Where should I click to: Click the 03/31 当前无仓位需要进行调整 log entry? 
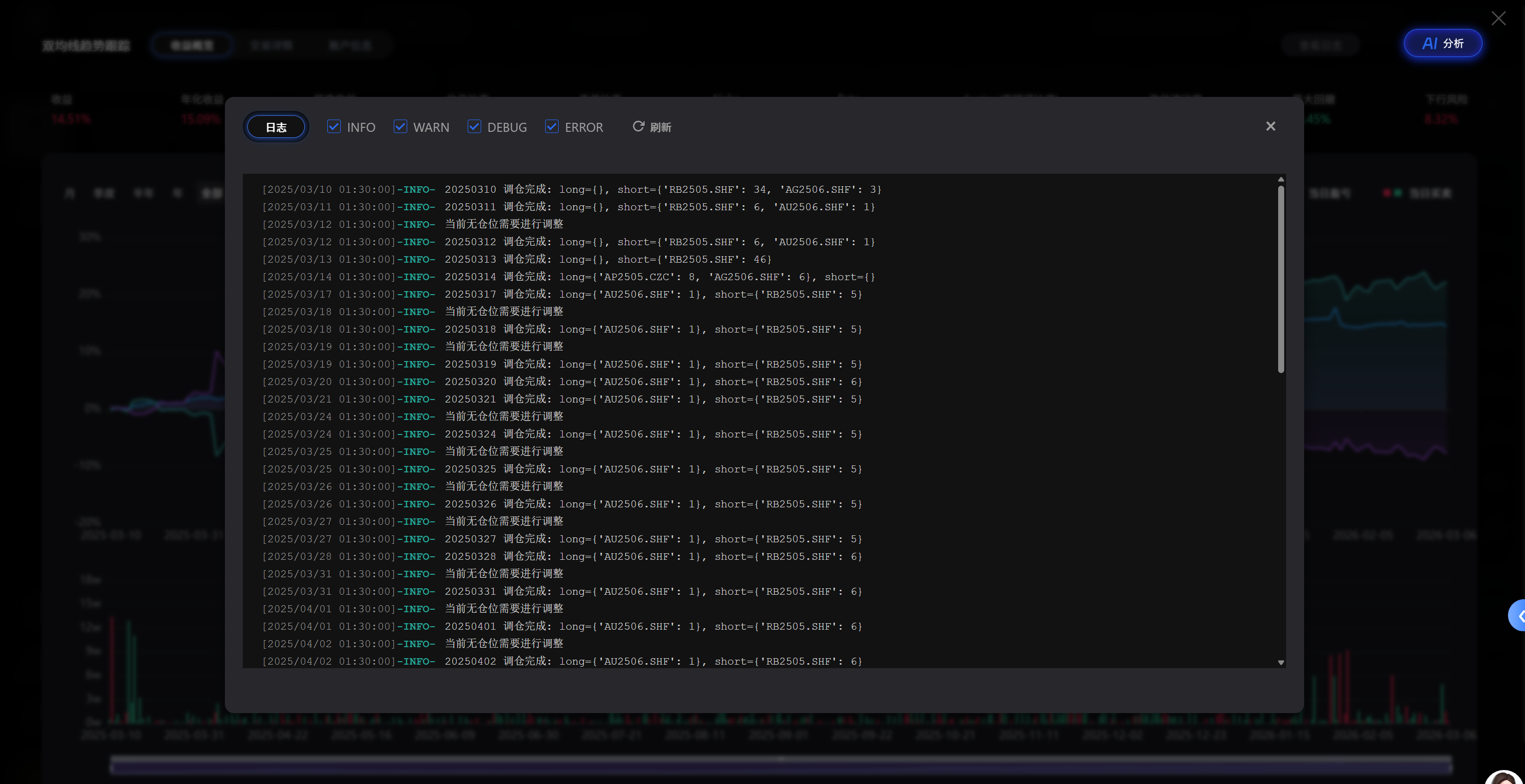coord(413,574)
